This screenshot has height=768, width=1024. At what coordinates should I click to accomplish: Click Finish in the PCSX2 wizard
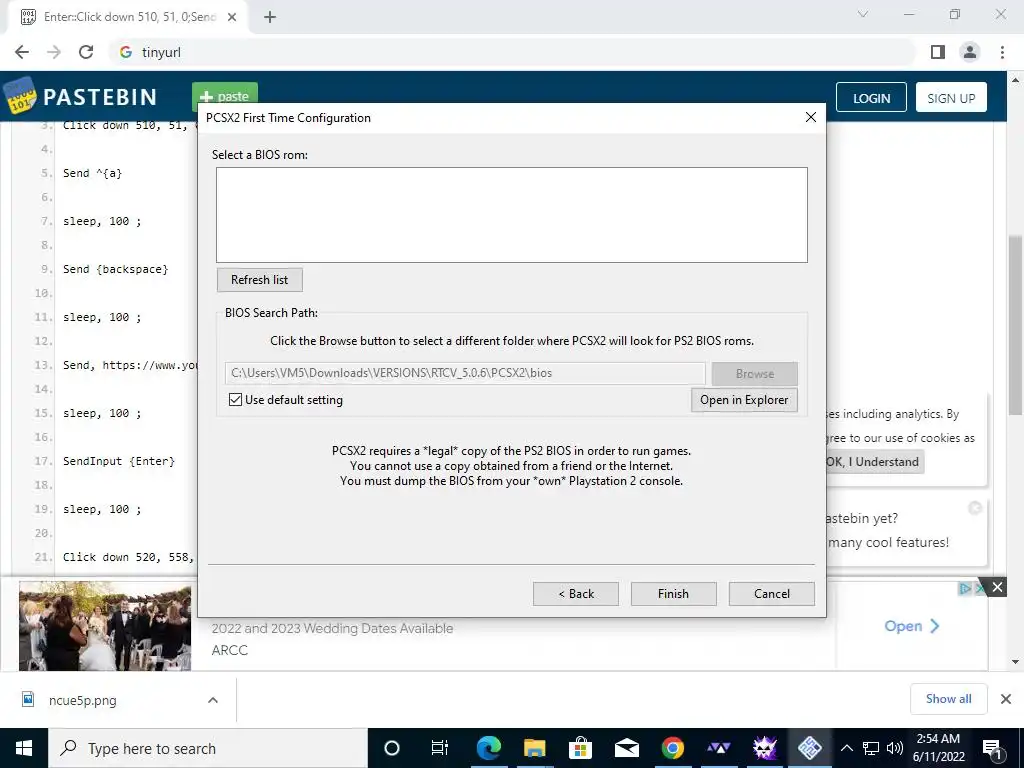click(673, 594)
